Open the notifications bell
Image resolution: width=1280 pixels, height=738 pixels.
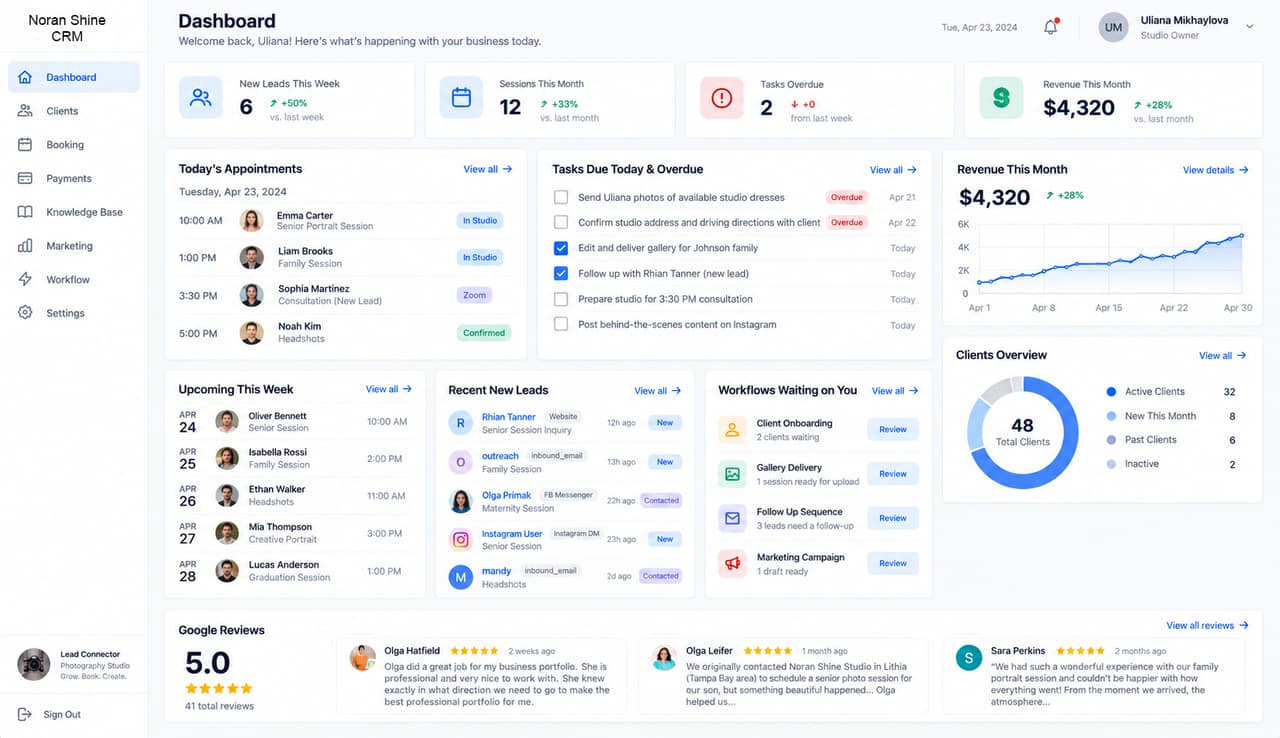[1050, 27]
